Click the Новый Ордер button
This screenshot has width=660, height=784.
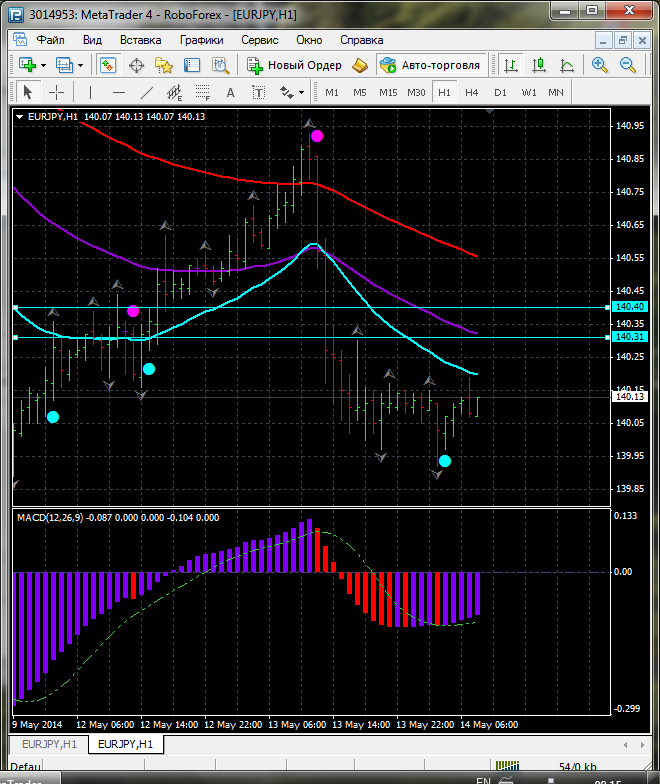tap(294, 66)
